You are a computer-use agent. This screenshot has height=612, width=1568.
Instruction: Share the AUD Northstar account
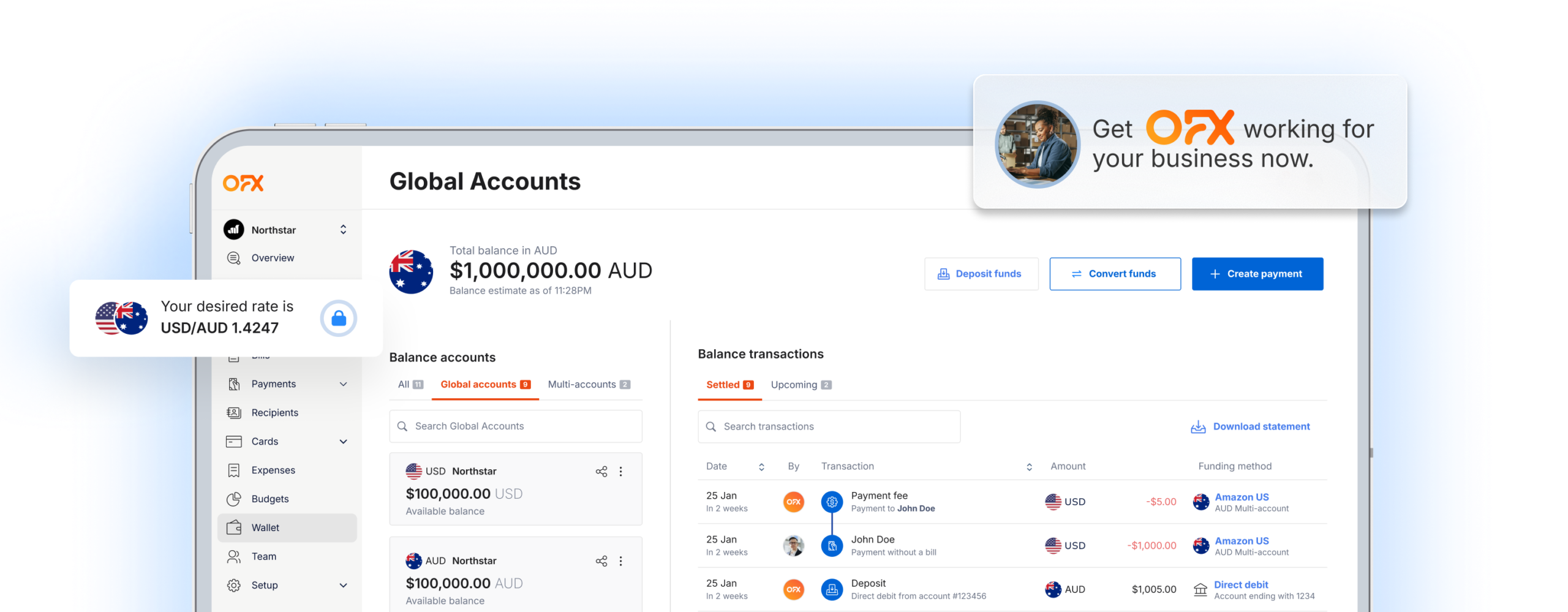click(601, 561)
